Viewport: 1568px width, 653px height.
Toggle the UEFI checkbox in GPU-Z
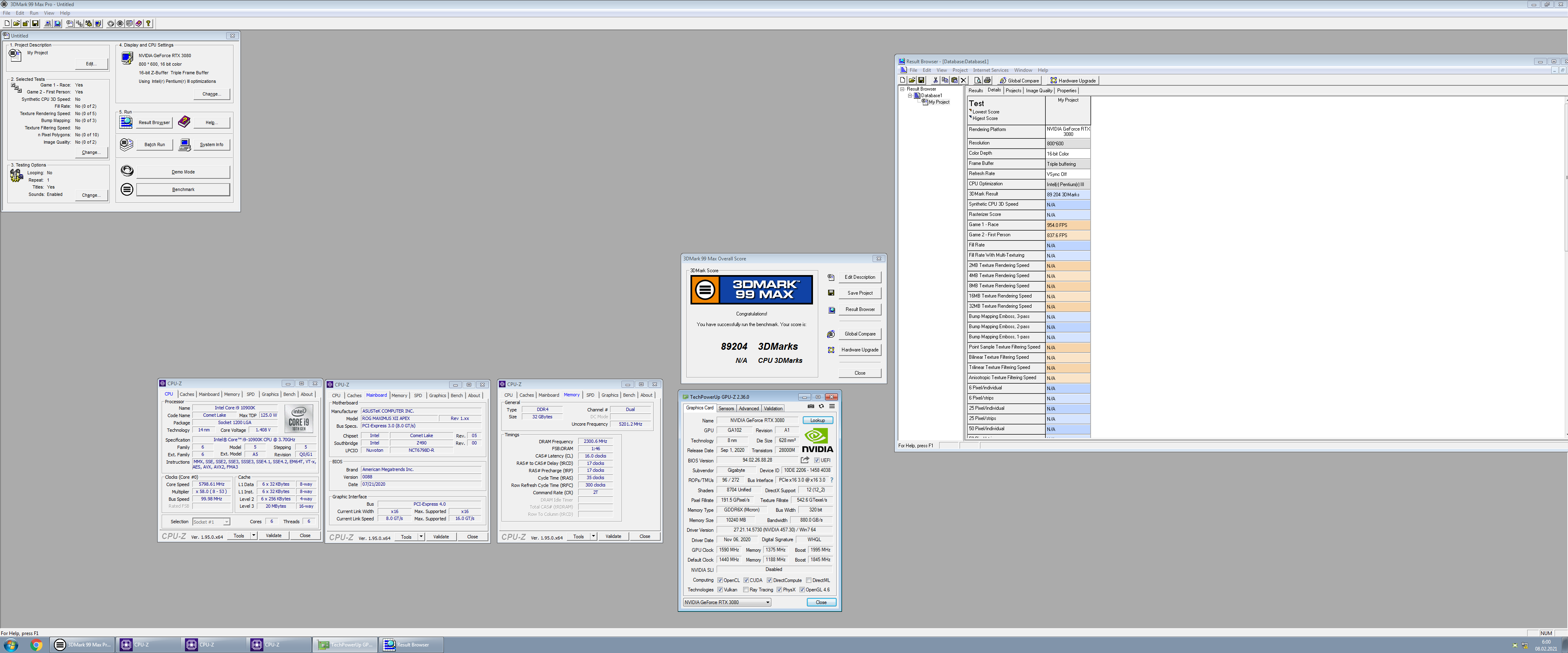pyautogui.click(x=817, y=461)
